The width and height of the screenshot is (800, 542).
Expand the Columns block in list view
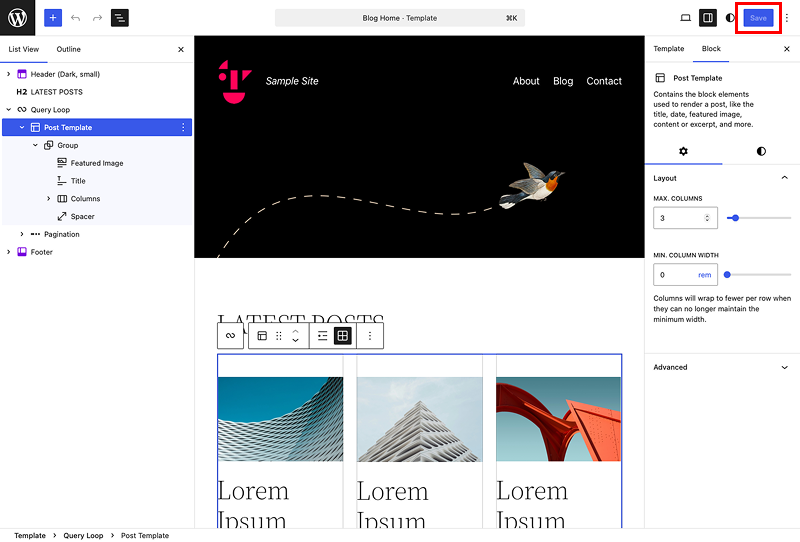(48, 199)
